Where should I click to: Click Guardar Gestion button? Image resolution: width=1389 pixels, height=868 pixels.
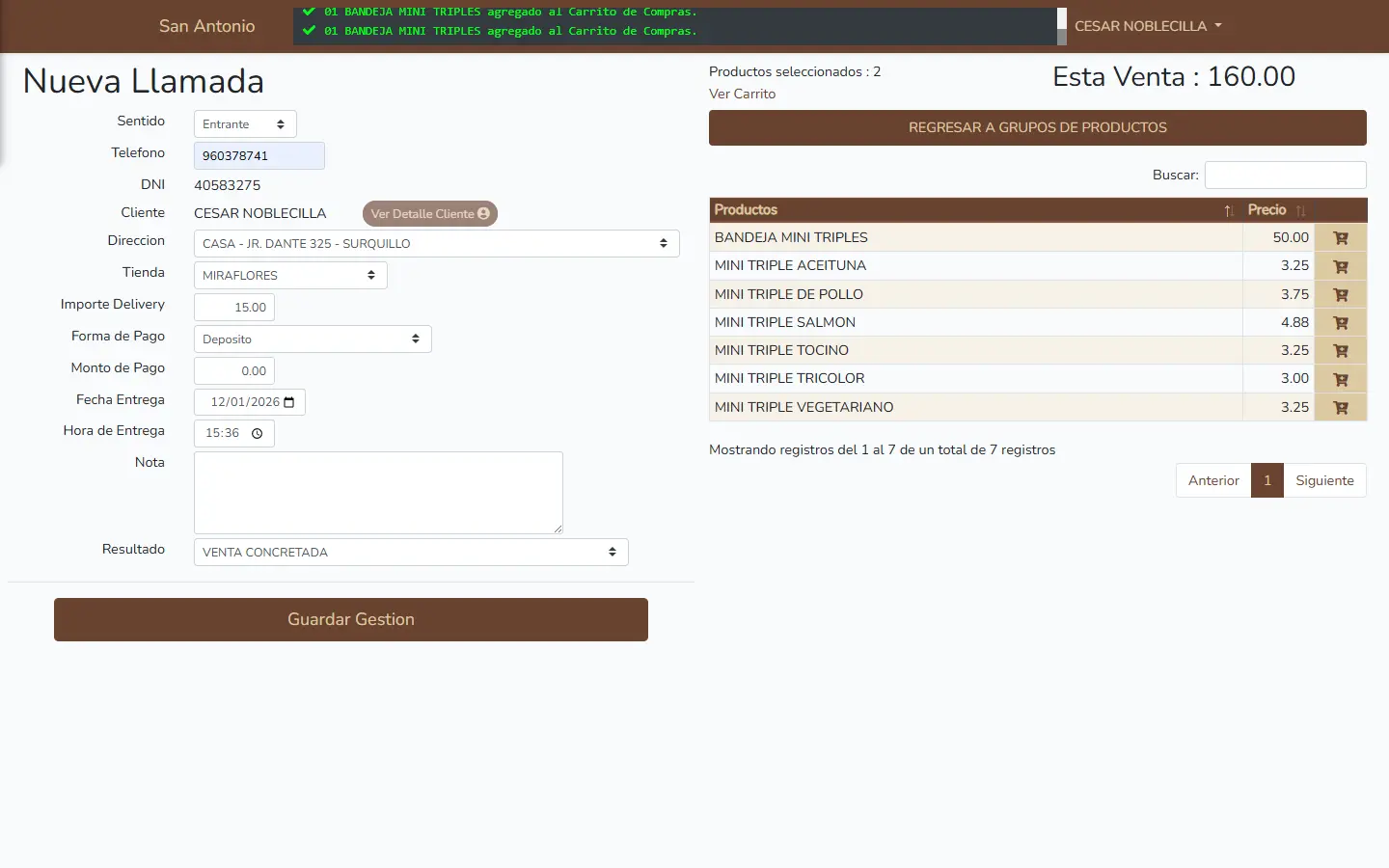350,619
